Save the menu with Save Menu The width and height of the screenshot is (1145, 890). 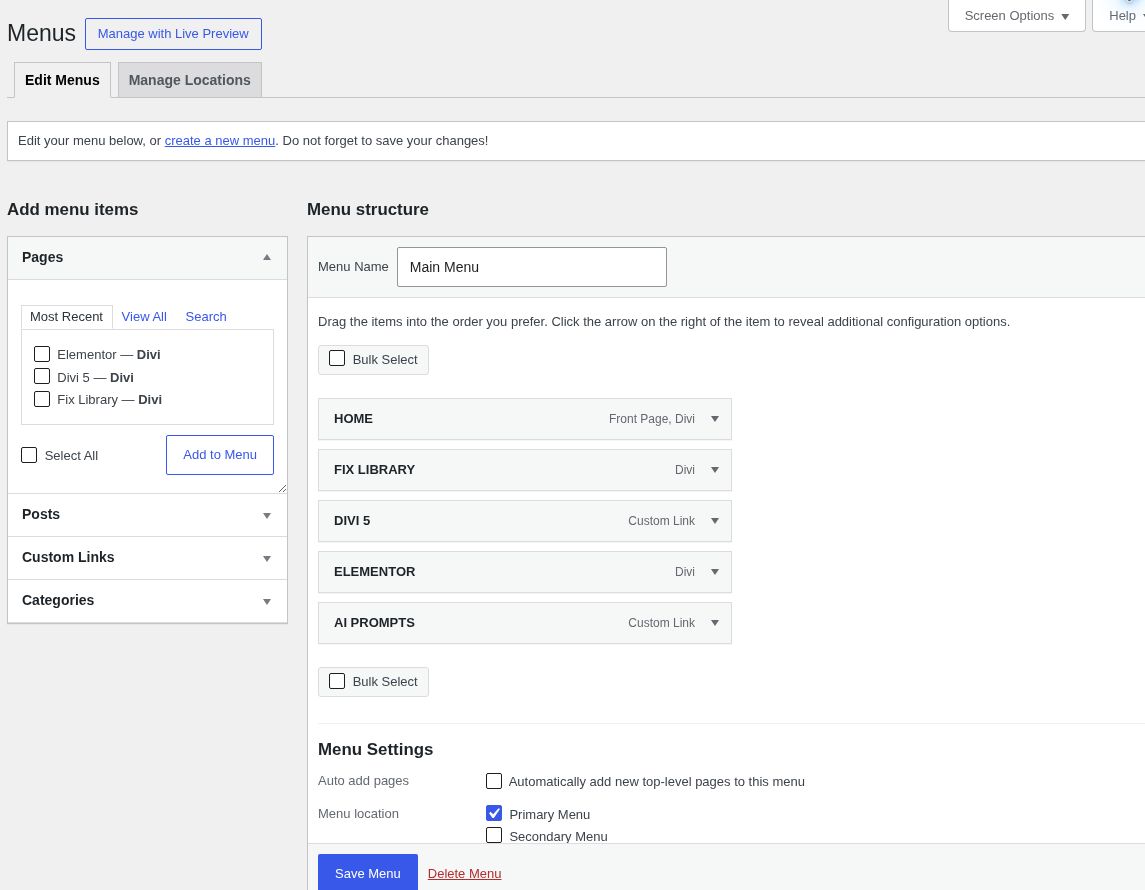pyautogui.click(x=367, y=873)
